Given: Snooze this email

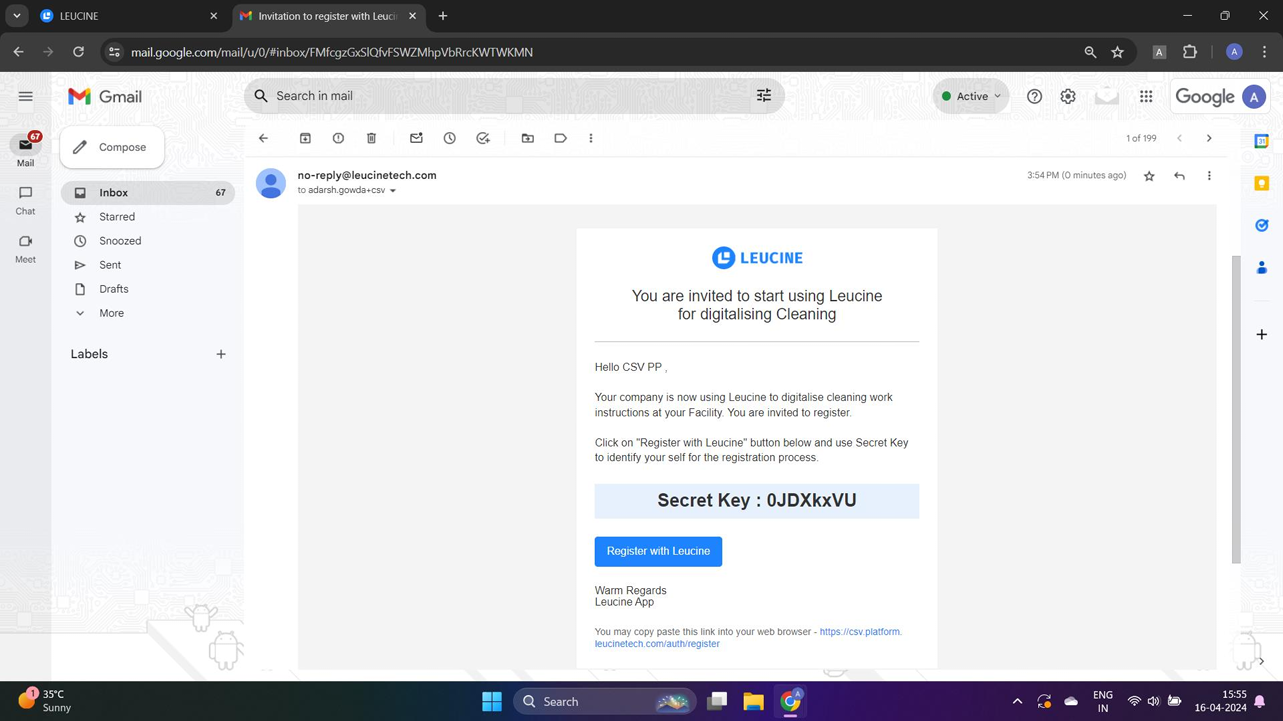Looking at the screenshot, I should 449,138.
